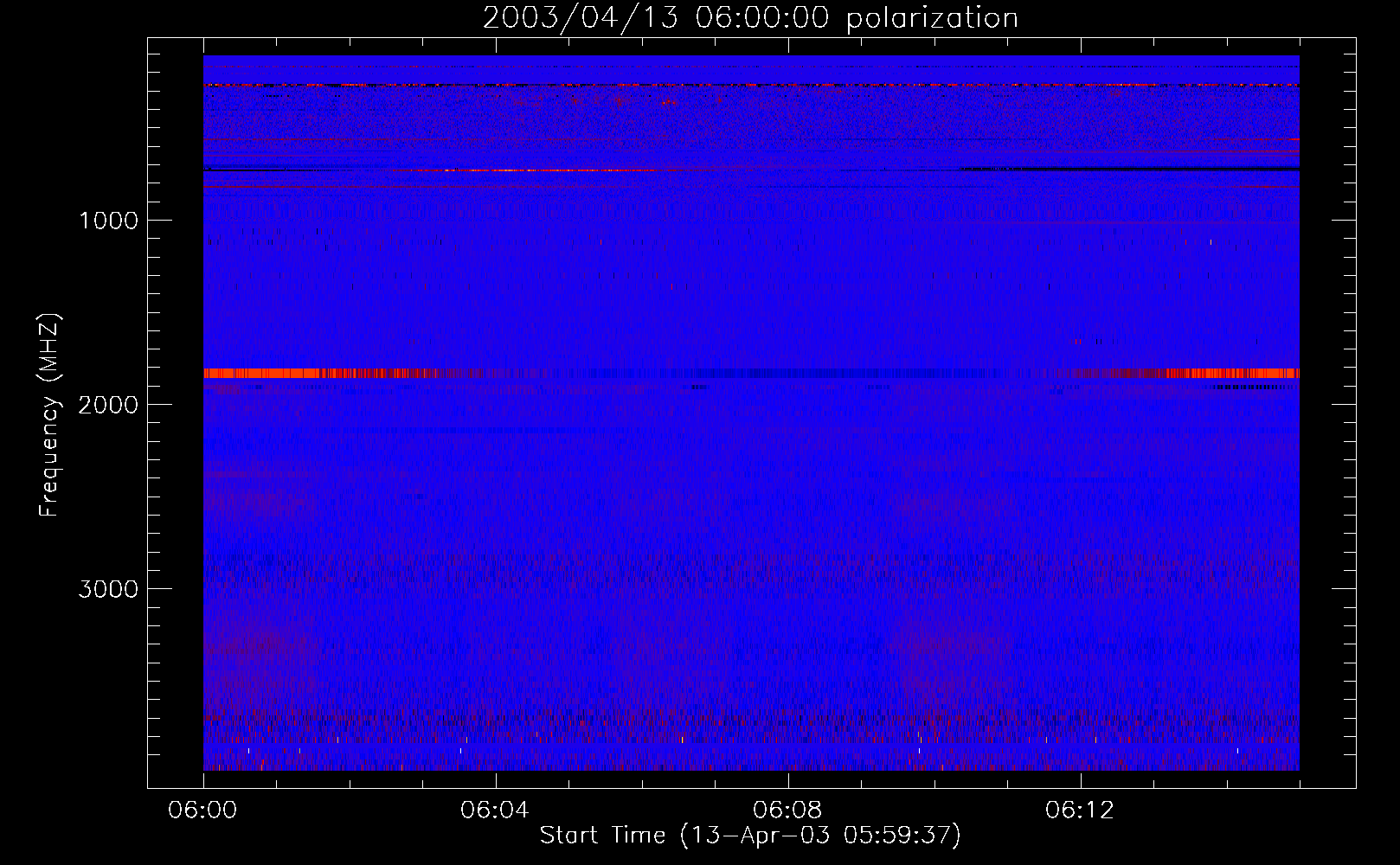The height and width of the screenshot is (865, 1400).
Task: Click the 2000 frequency tick label
Action: click(108, 405)
